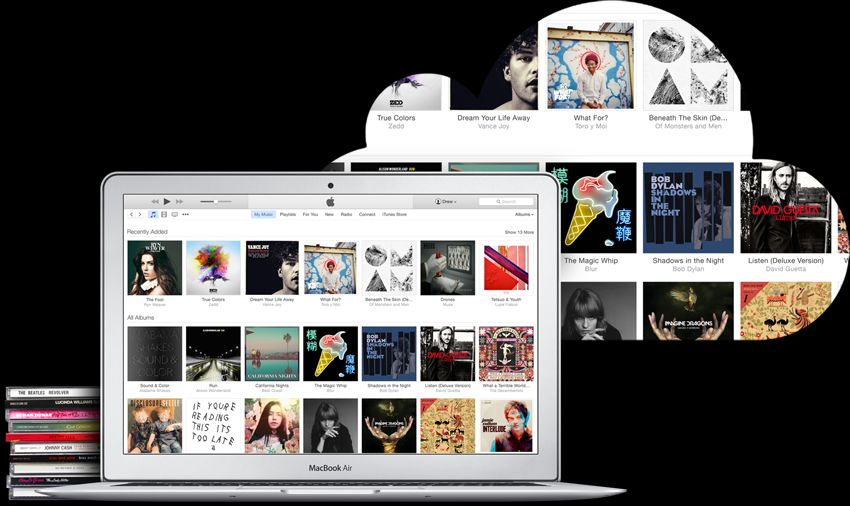Click 'What a Terrible World...' title text

coord(506,386)
